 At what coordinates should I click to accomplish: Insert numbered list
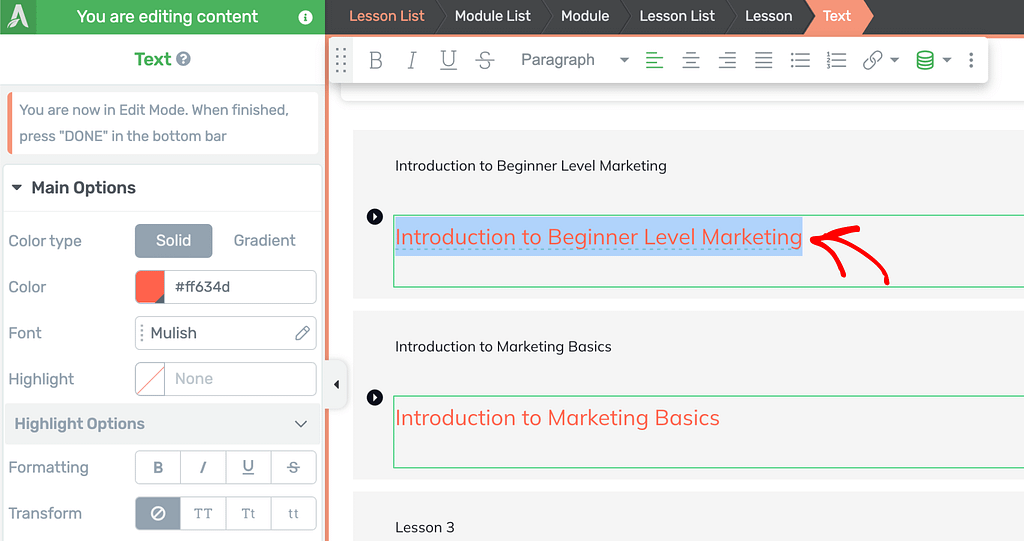click(837, 60)
